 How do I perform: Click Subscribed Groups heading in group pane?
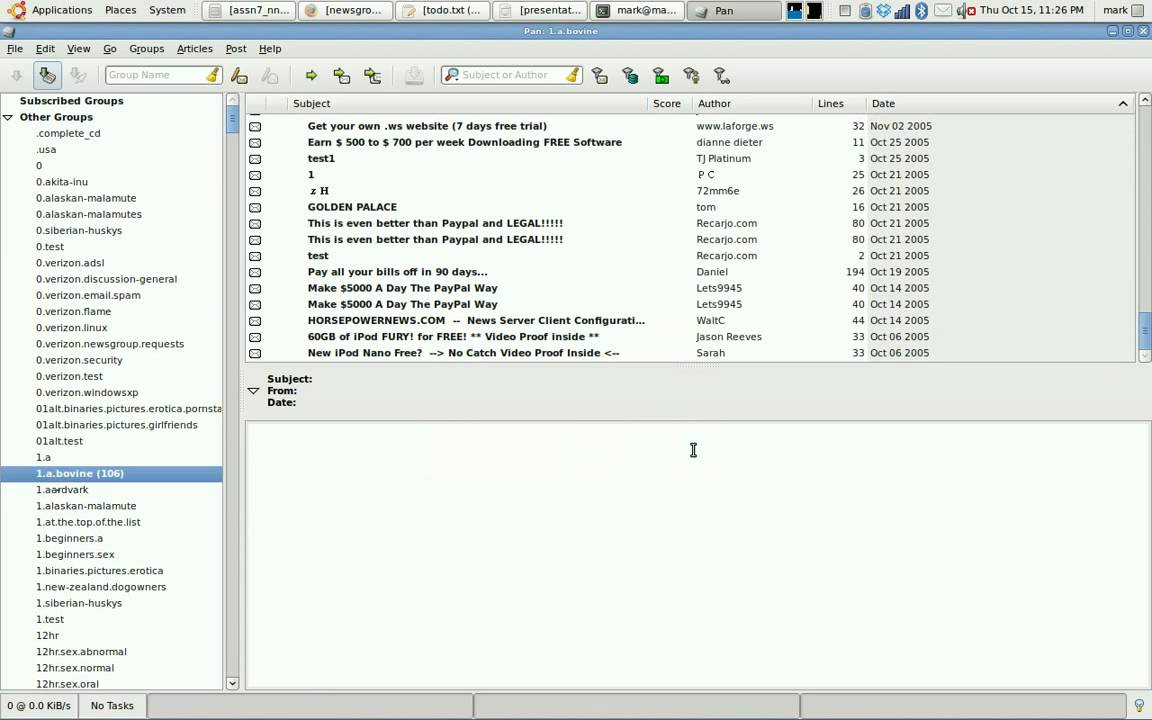71,101
